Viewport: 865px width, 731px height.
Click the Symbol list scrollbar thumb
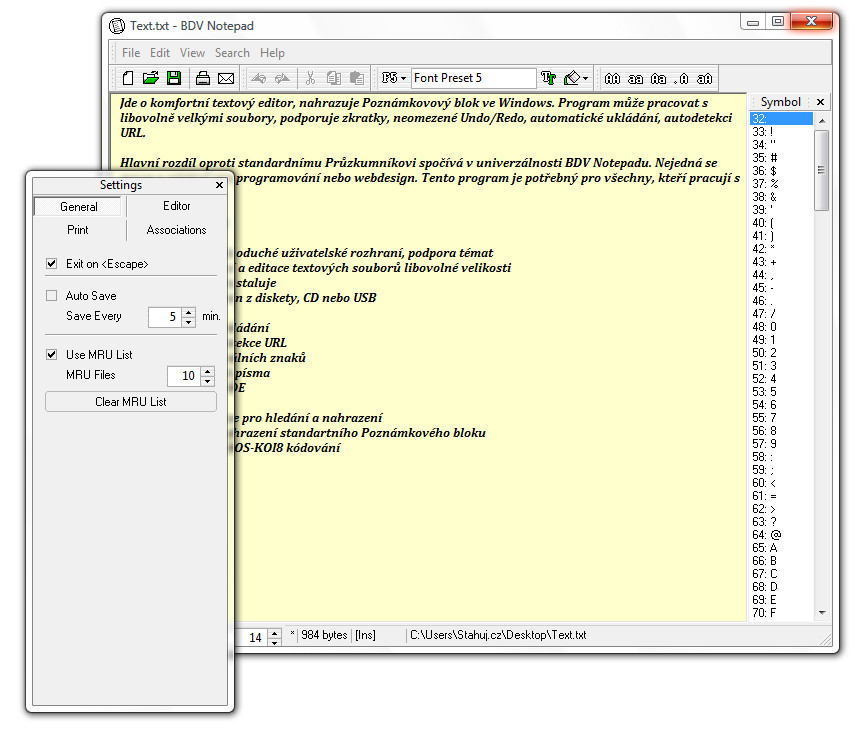(x=822, y=170)
